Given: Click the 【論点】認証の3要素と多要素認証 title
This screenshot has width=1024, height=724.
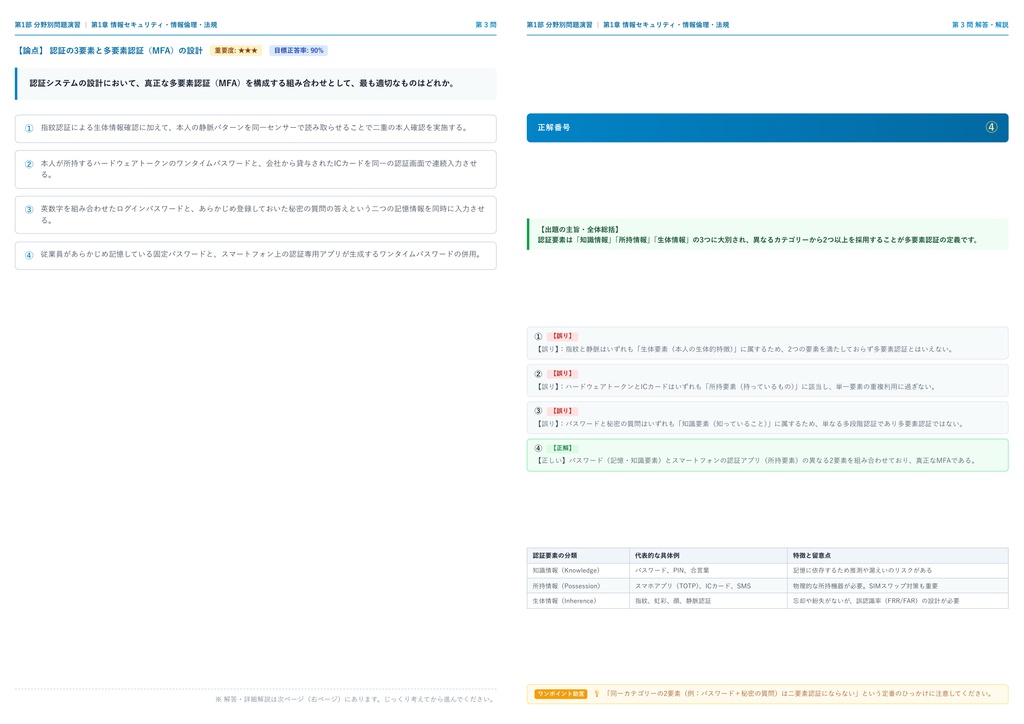Looking at the screenshot, I should tap(109, 50).
